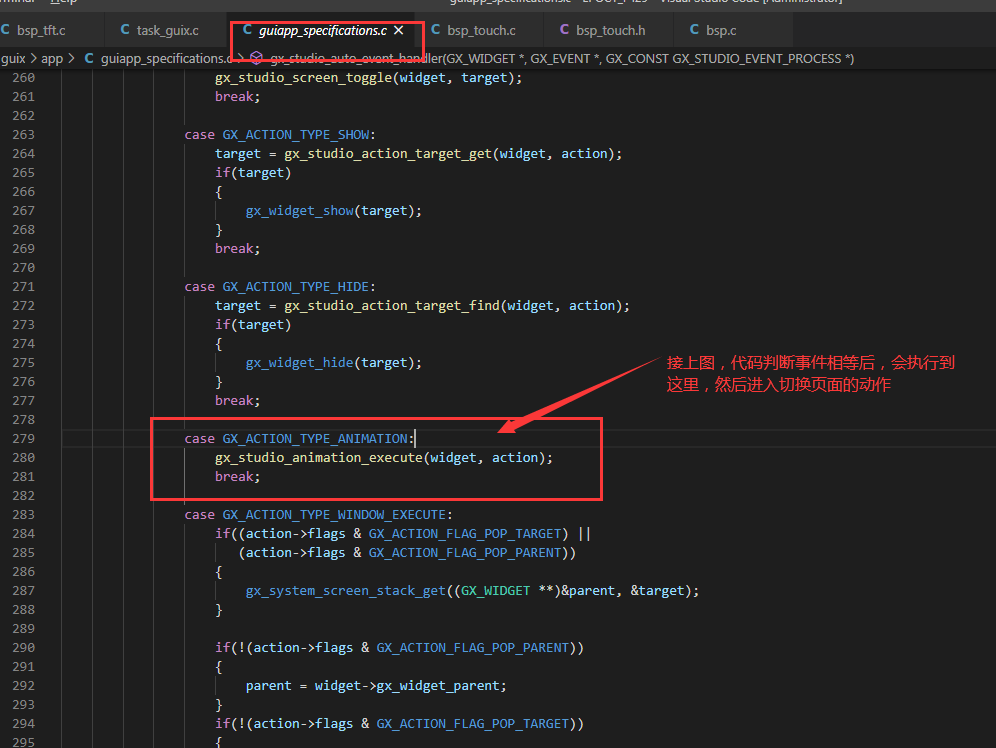
Task: Click 'gx_studio_action_target_get' call
Action: (x=388, y=154)
